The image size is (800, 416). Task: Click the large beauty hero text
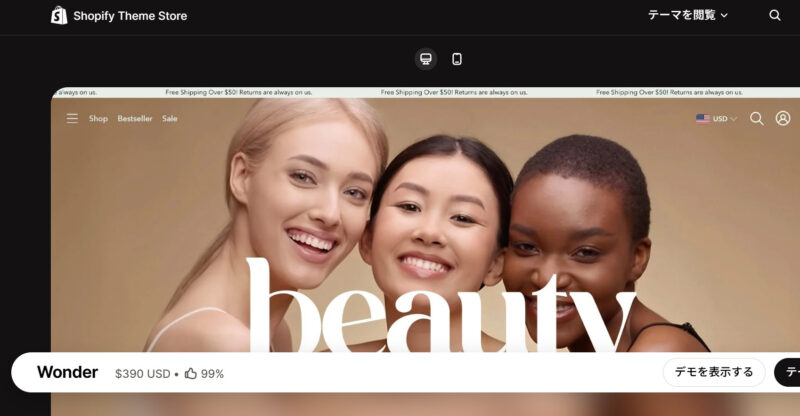coord(441,306)
